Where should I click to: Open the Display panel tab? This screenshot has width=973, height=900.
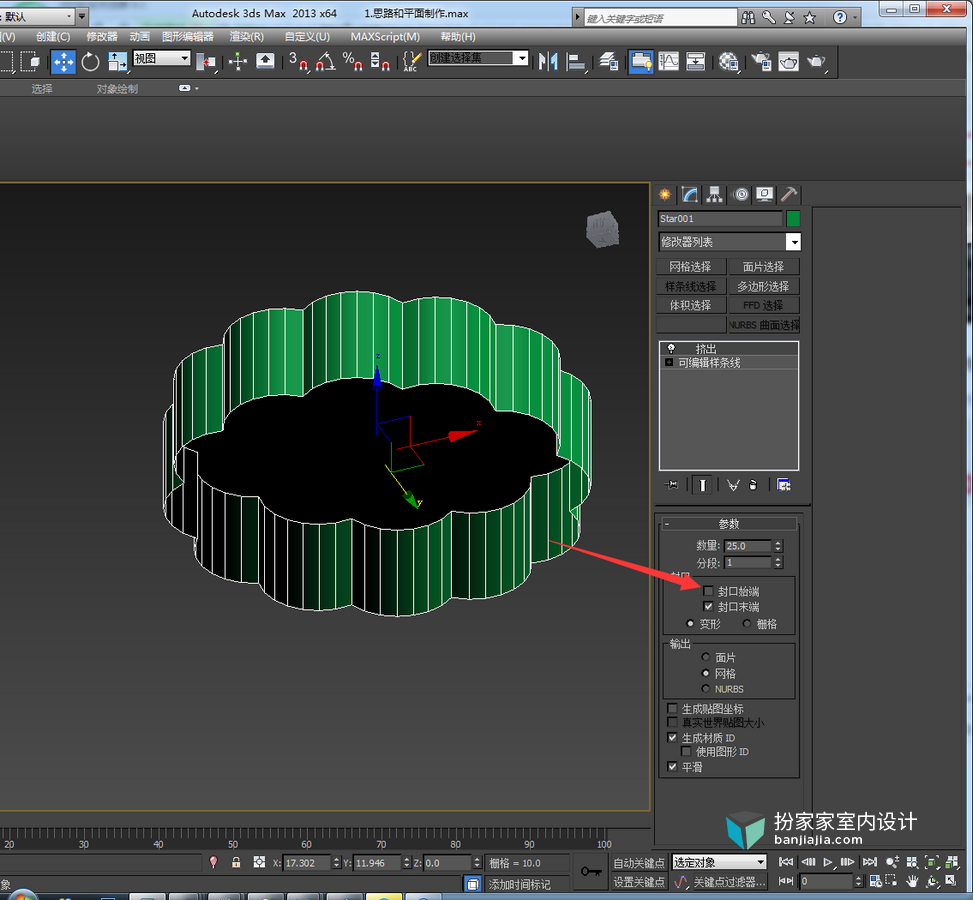point(764,195)
